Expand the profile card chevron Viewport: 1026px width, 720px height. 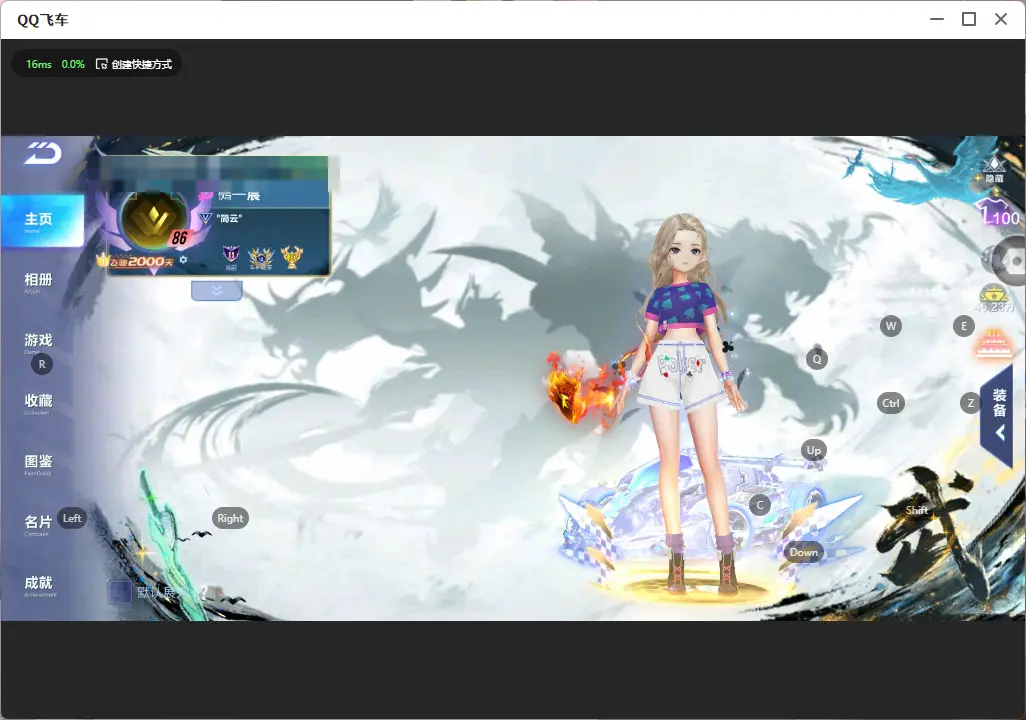coord(217,290)
